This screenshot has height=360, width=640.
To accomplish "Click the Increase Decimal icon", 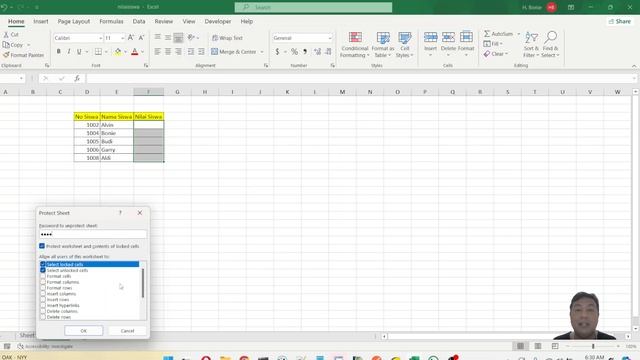I will click(x=317, y=51).
